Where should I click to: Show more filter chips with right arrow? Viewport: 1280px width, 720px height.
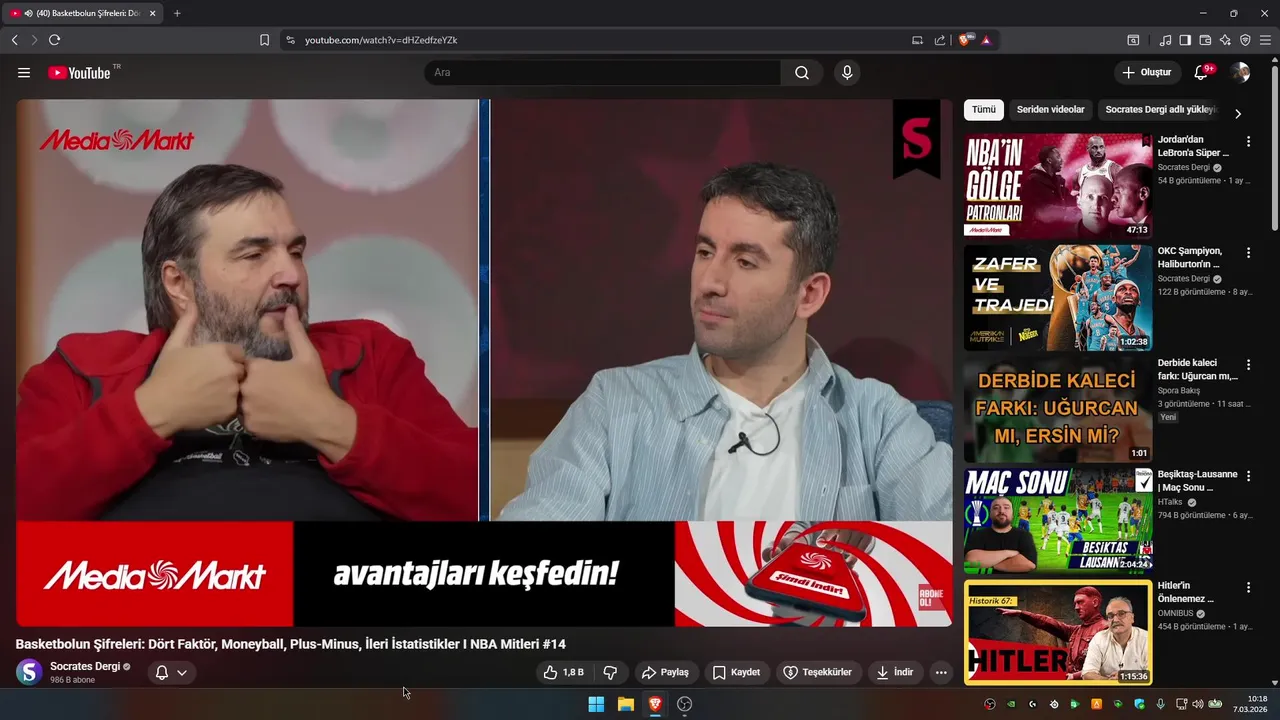click(x=1238, y=113)
